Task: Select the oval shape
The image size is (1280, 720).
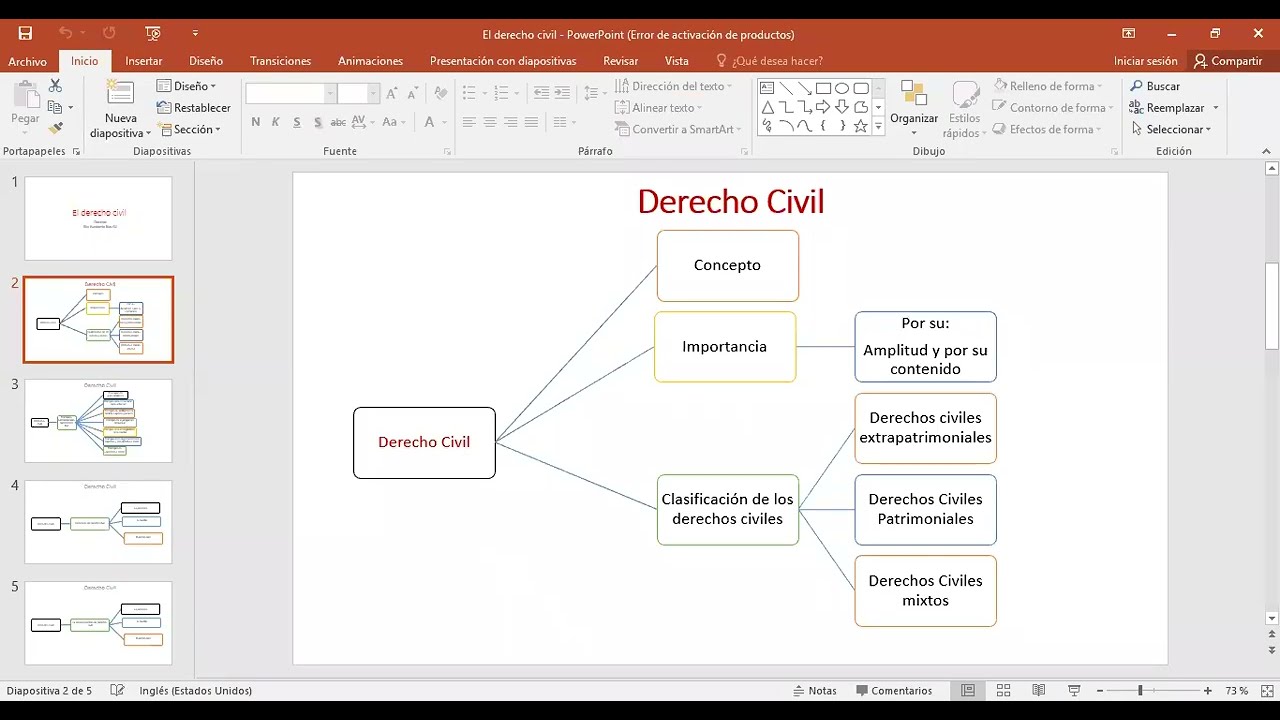Action: coord(842,88)
